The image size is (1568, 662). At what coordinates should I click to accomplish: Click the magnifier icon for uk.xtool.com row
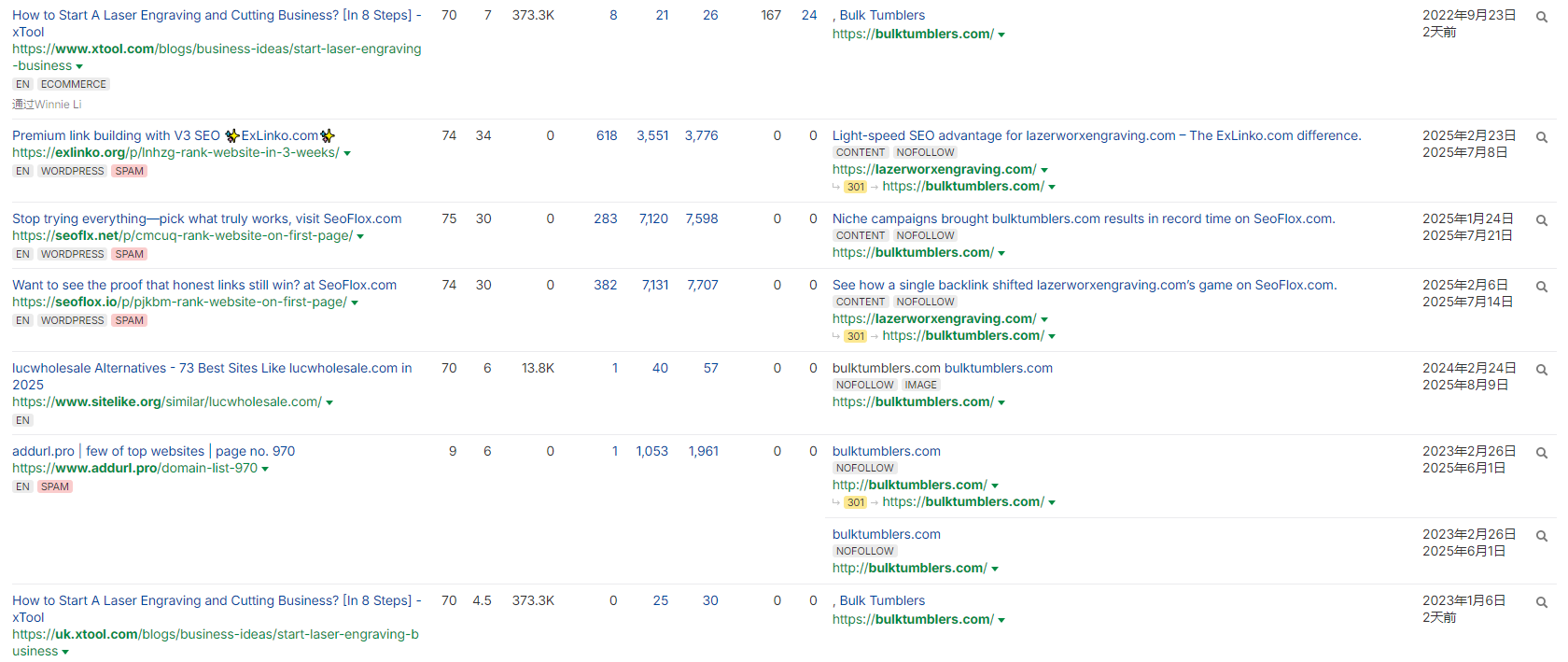pos(1542,602)
